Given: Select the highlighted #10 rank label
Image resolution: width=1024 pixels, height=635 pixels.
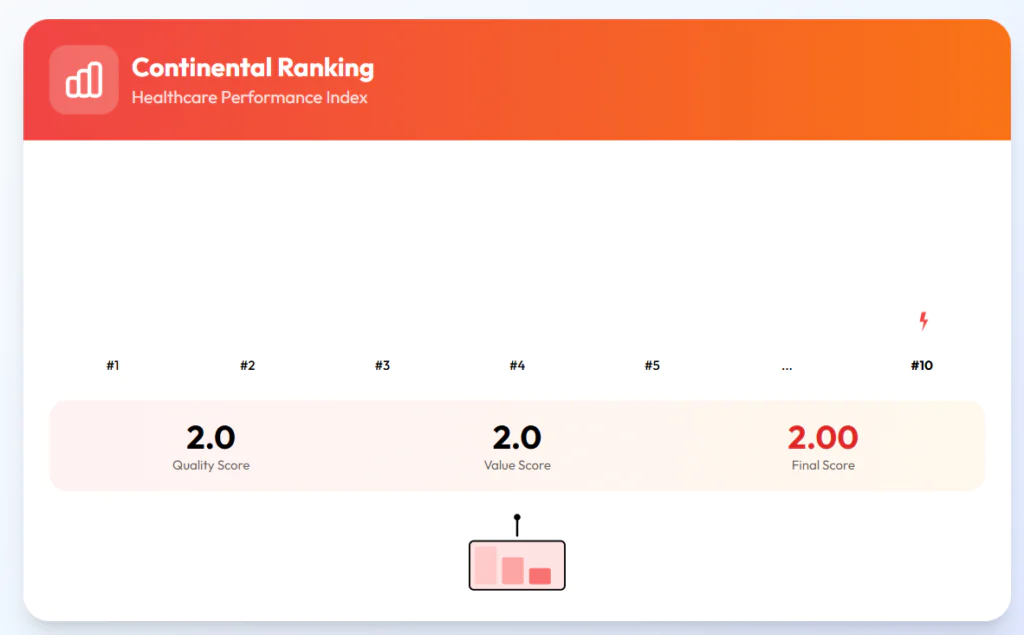Looking at the screenshot, I should (922, 365).
